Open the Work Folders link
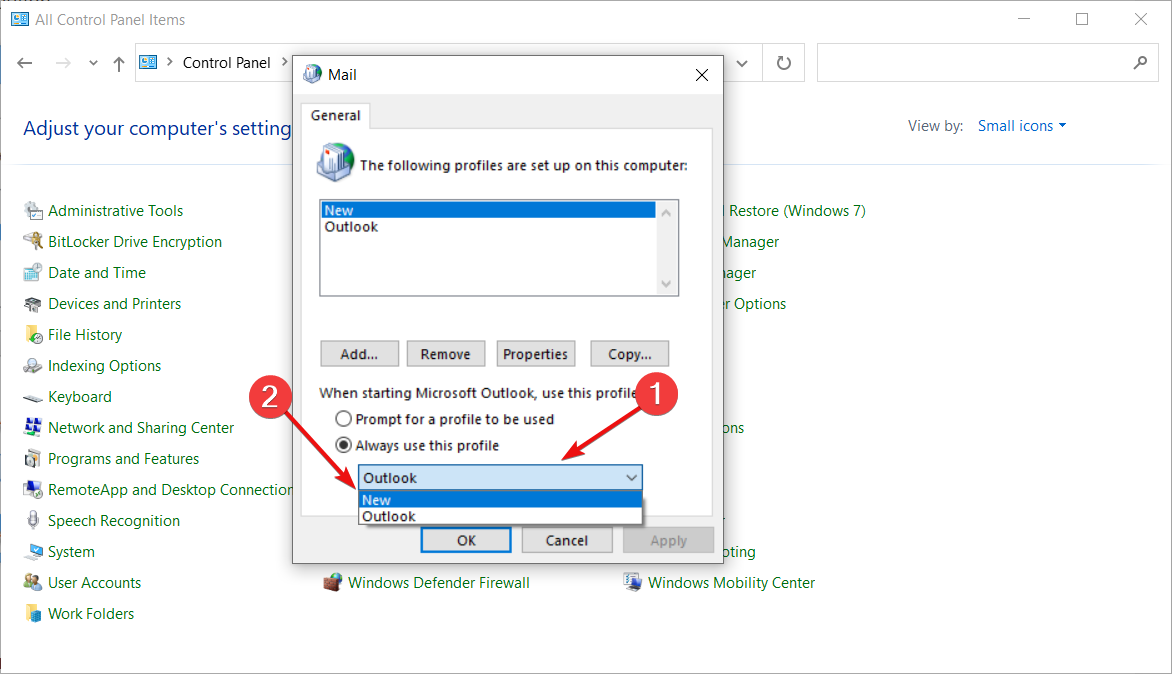 tap(91, 613)
